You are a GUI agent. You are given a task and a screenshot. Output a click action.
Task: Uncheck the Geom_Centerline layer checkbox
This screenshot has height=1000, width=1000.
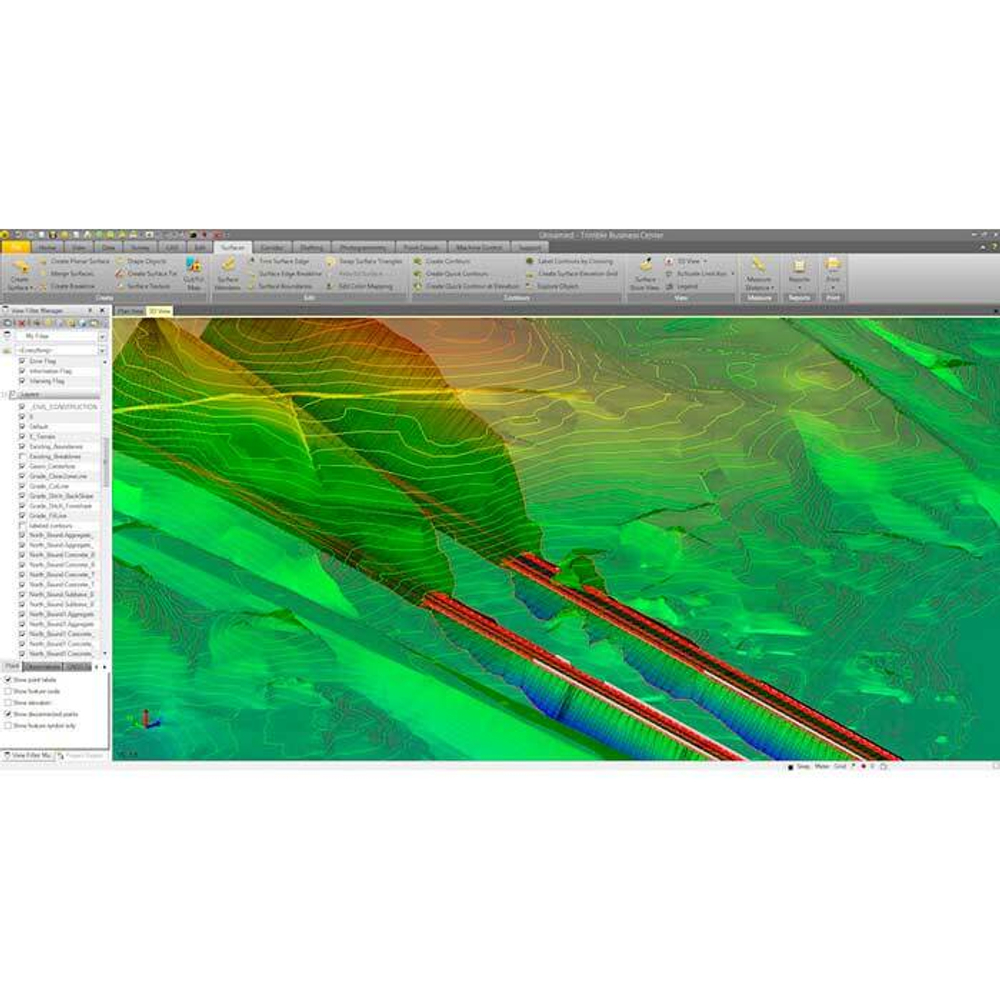(x=22, y=466)
